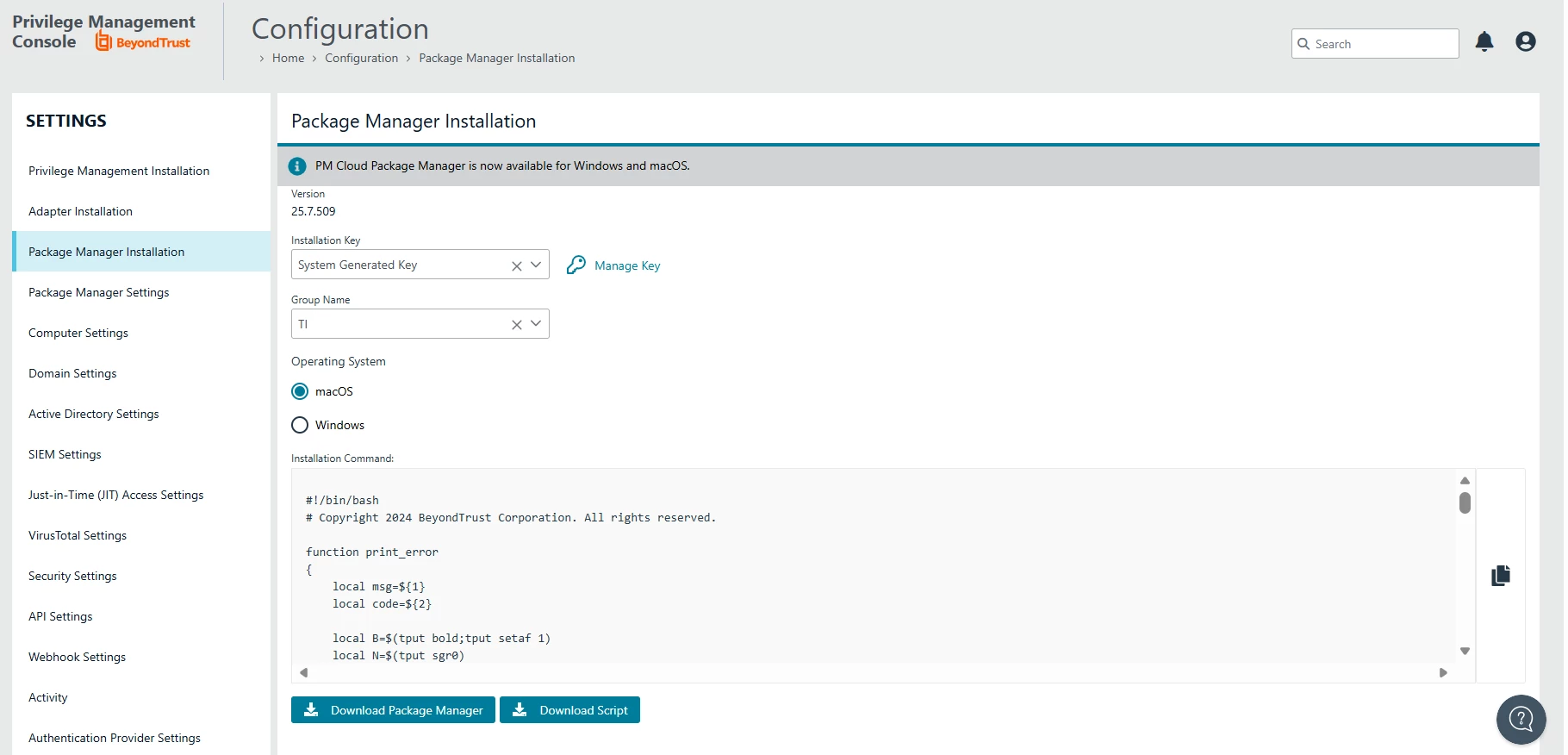Open the user account profile icon

(x=1525, y=41)
